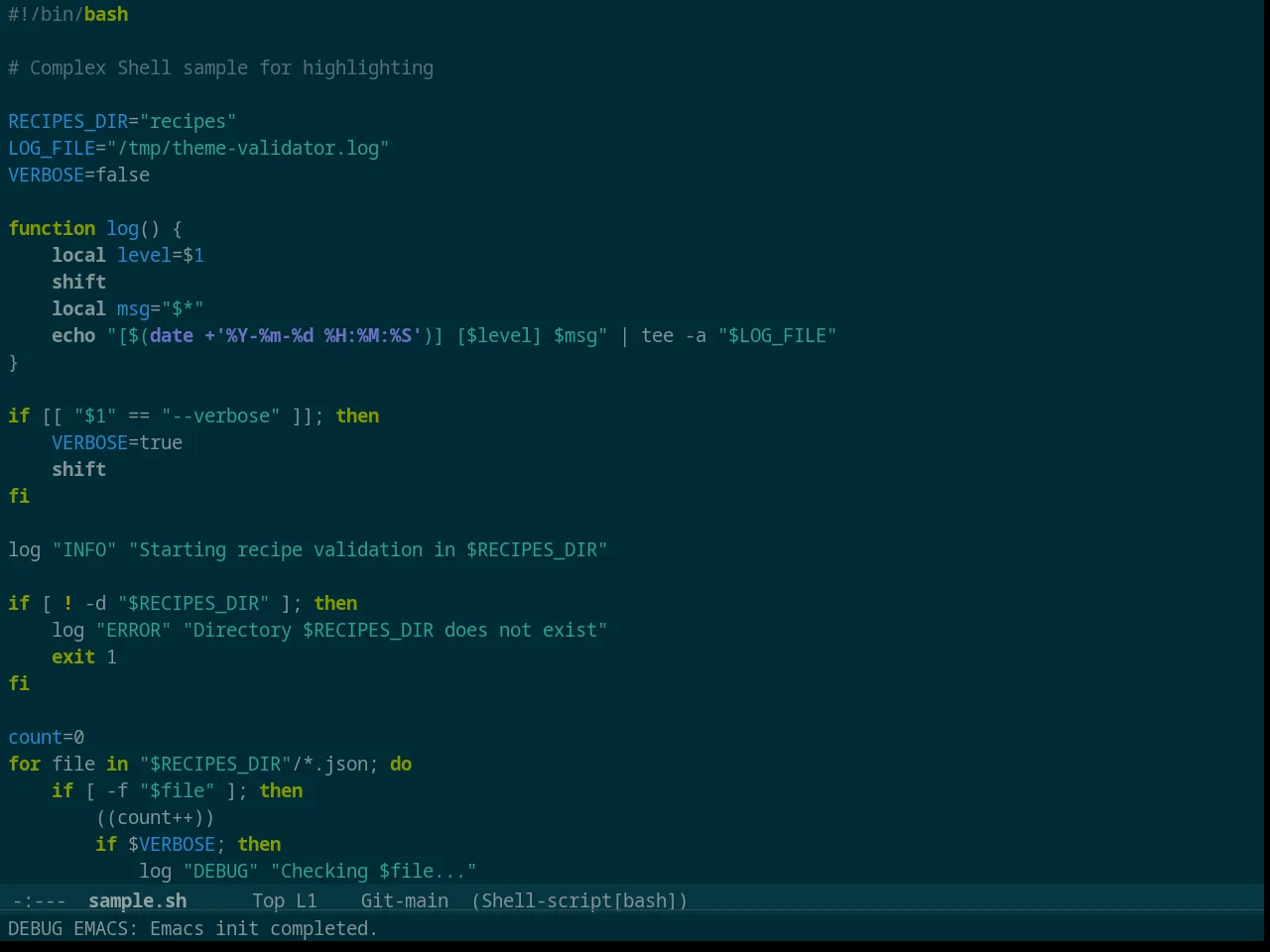Click the 'for file in' loop line
This screenshot has height=952, width=1270.
pos(210,764)
